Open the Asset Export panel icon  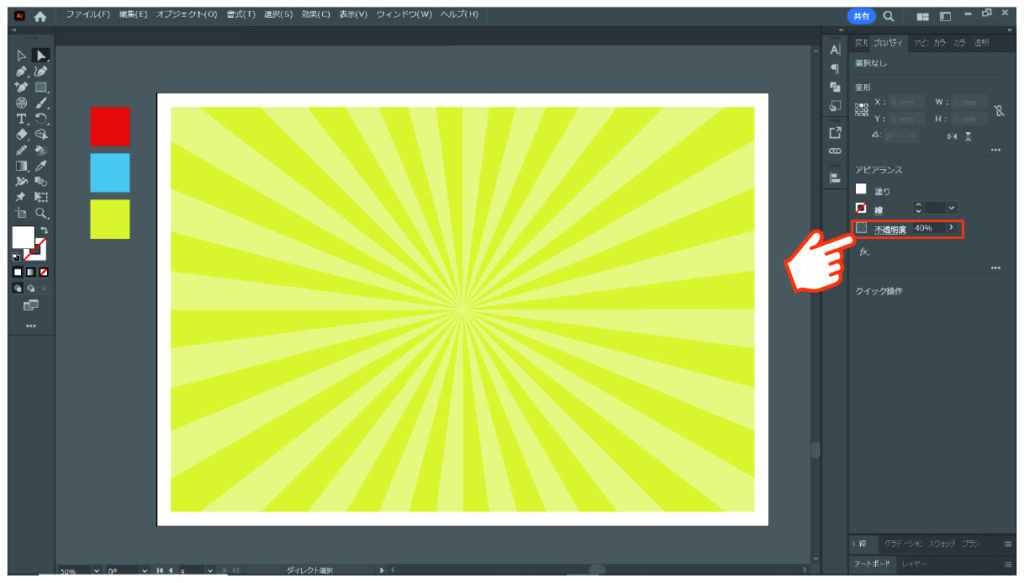pyautogui.click(x=835, y=133)
